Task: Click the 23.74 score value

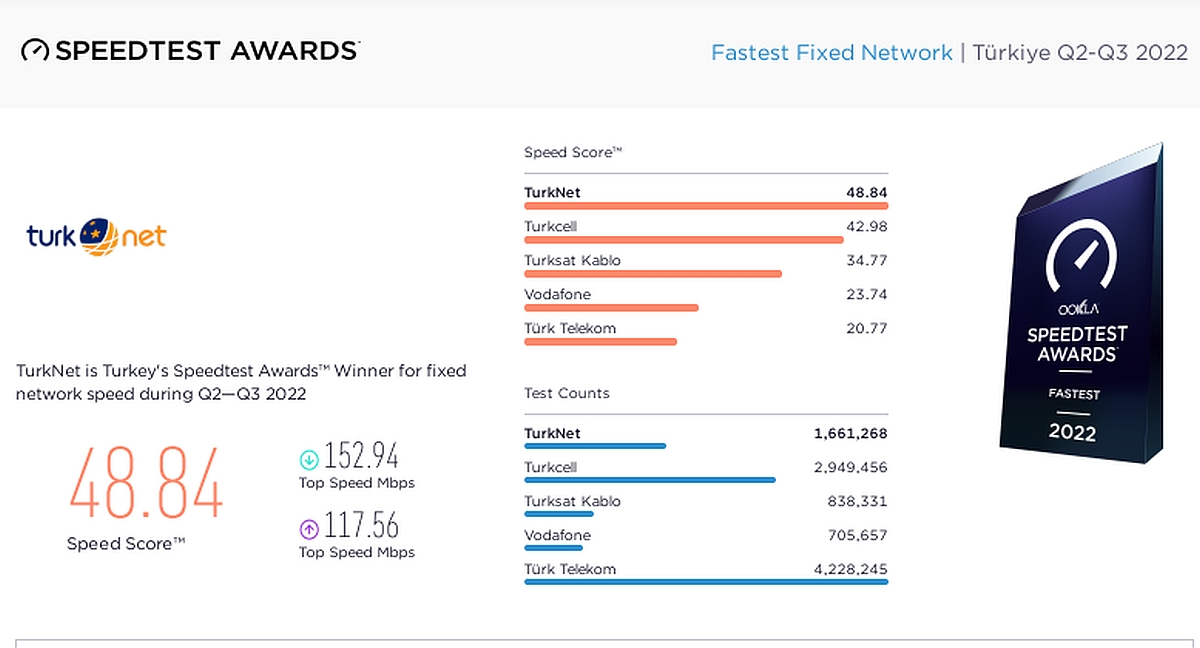Action: [867, 294]
